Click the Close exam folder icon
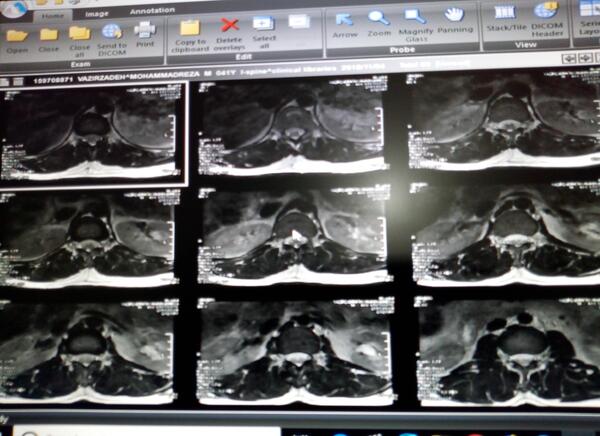The image size is (600, 436). point(49,35)
